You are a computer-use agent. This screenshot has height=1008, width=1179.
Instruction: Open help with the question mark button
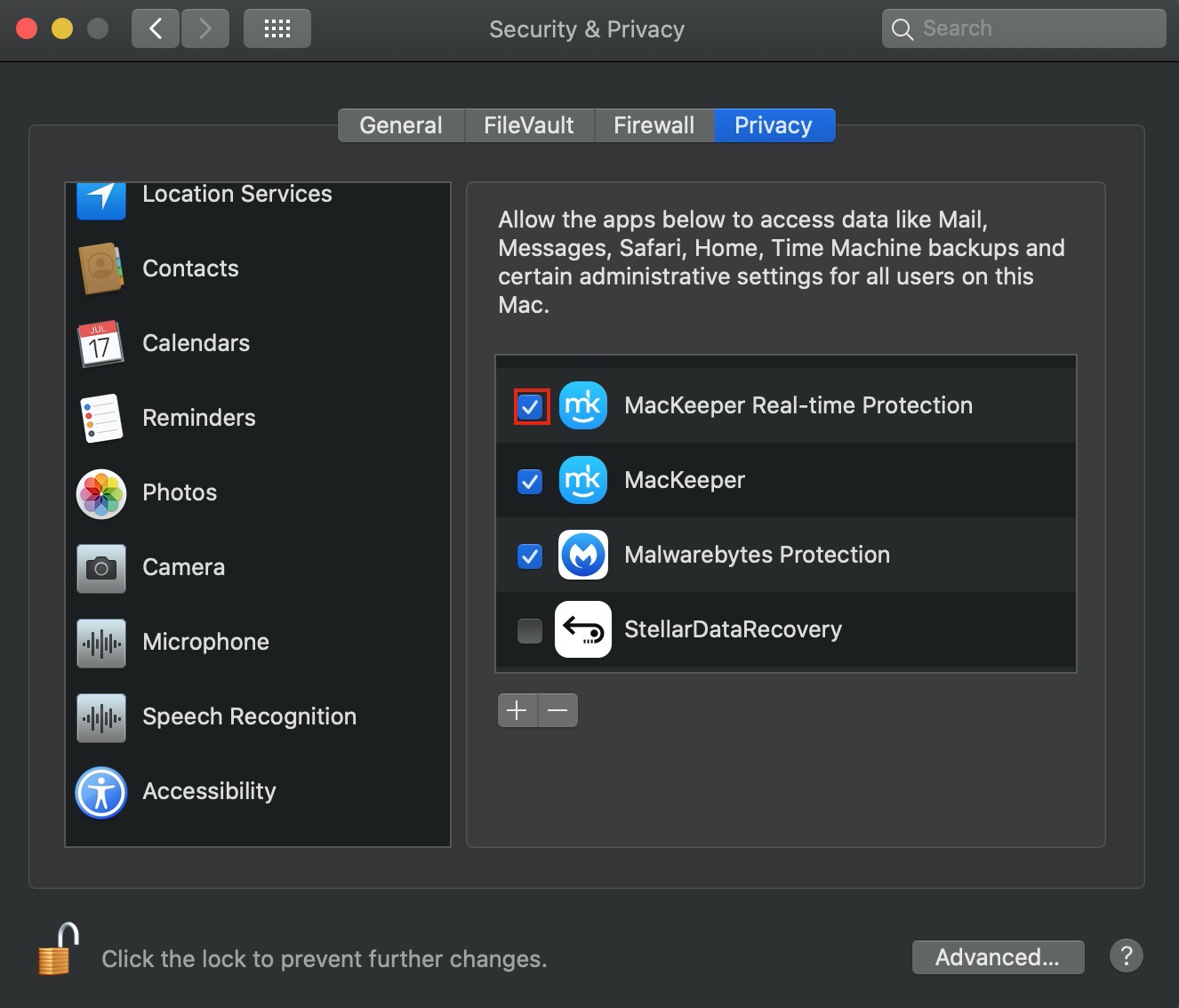click(x=1127, y=956)
